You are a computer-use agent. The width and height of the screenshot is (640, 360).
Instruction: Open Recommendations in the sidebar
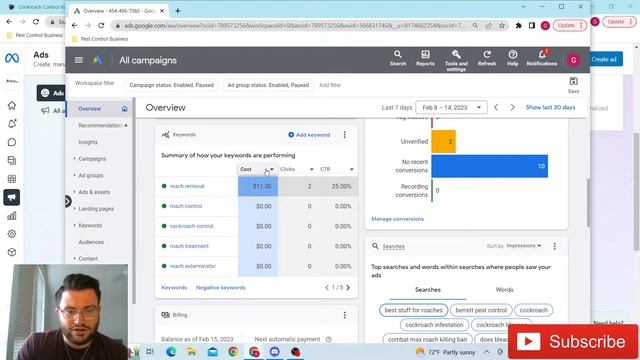(x=100, y=125)
